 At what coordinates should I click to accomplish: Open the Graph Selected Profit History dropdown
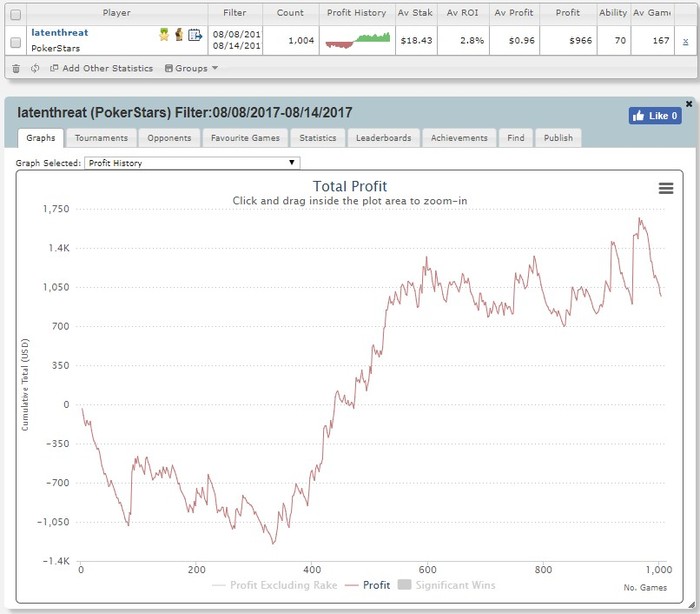(192, 163)
